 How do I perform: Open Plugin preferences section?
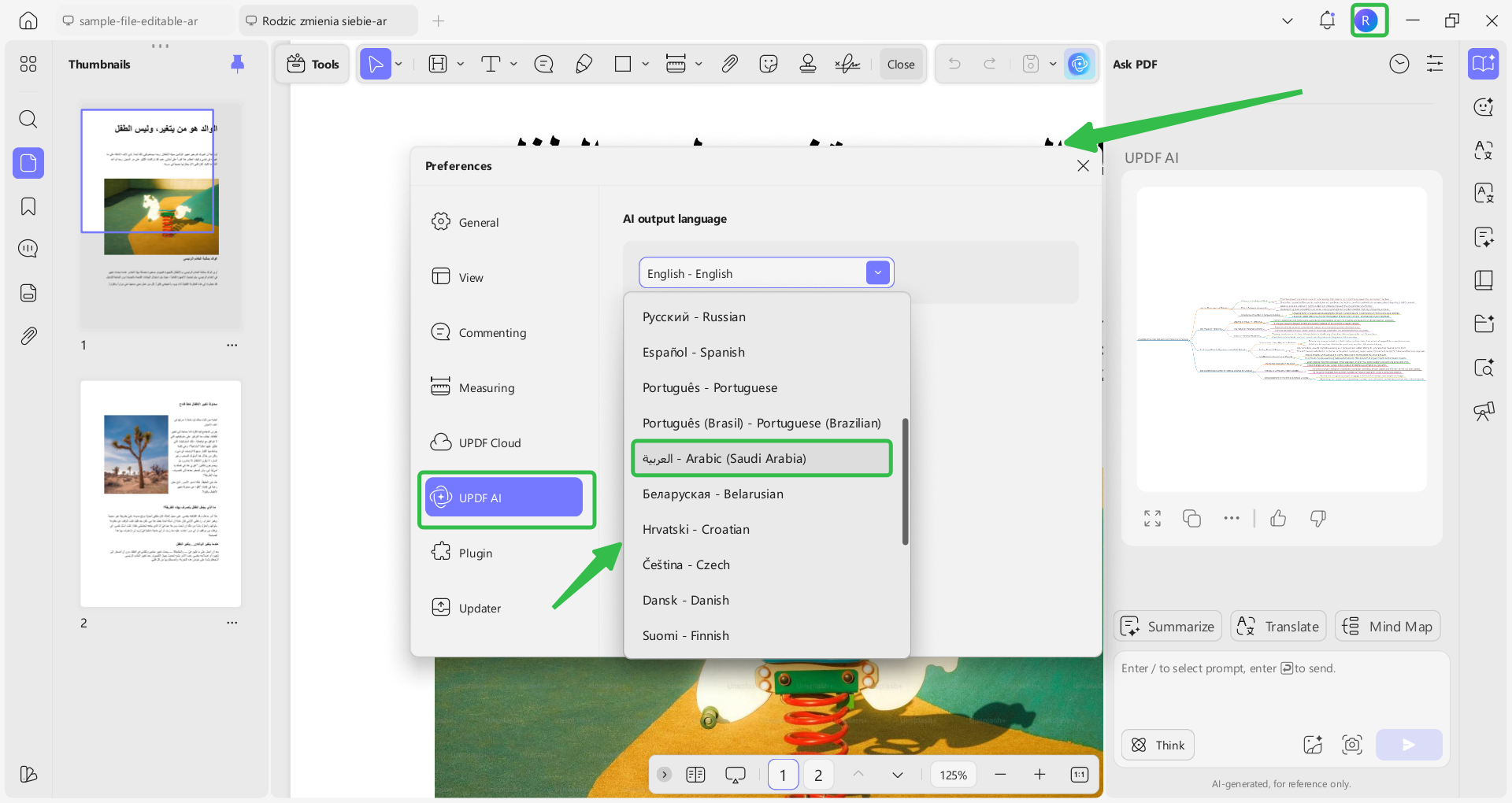[x=504, y=553]
